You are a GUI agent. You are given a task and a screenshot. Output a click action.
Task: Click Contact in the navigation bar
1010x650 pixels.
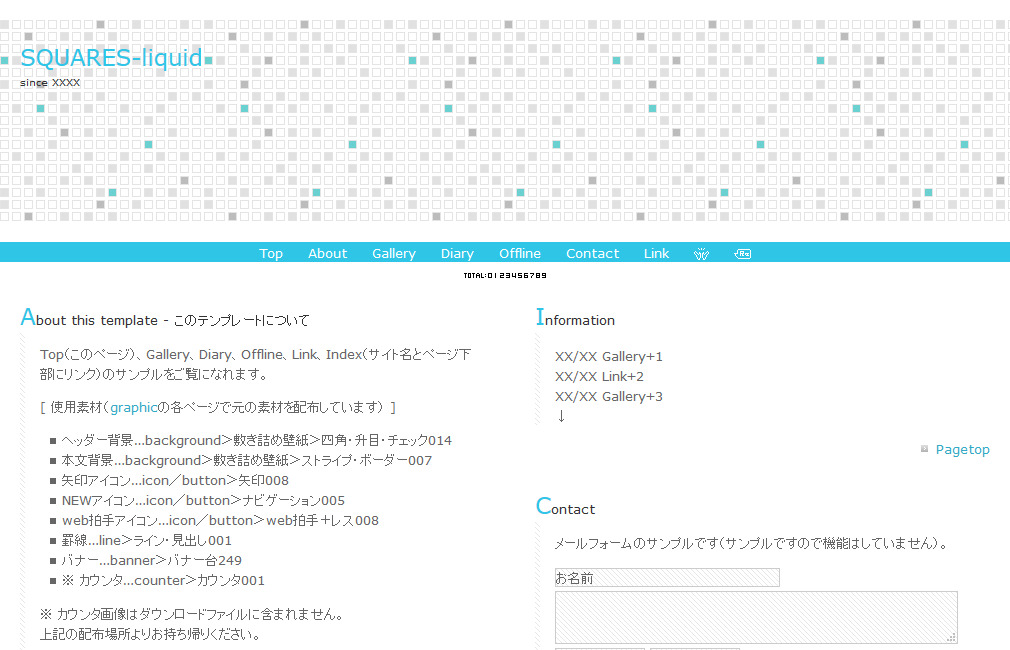pos(592,254)
